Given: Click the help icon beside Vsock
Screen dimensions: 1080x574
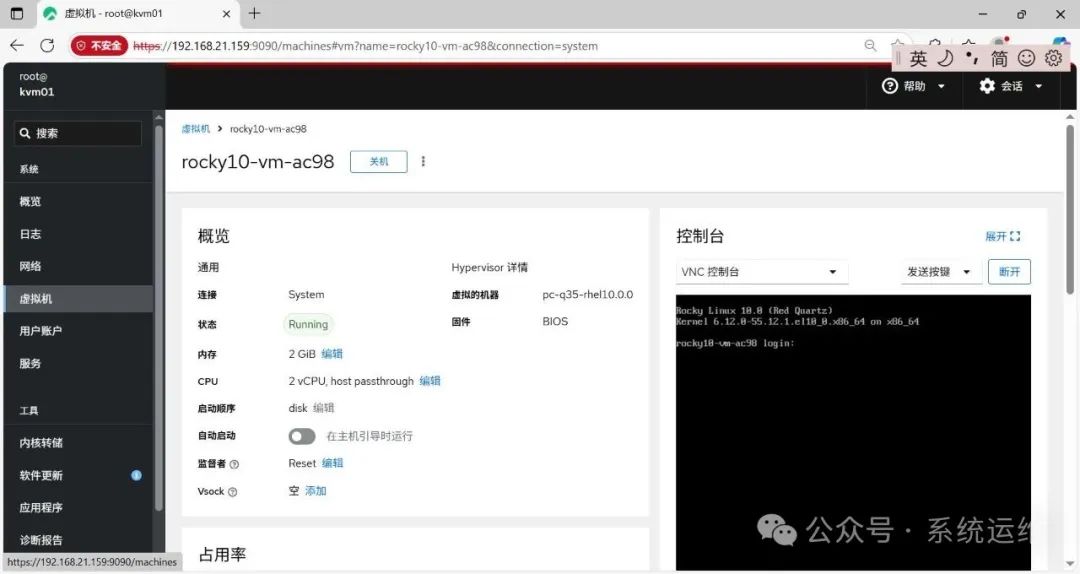Looking at the screenshot, I should point(232,492).
